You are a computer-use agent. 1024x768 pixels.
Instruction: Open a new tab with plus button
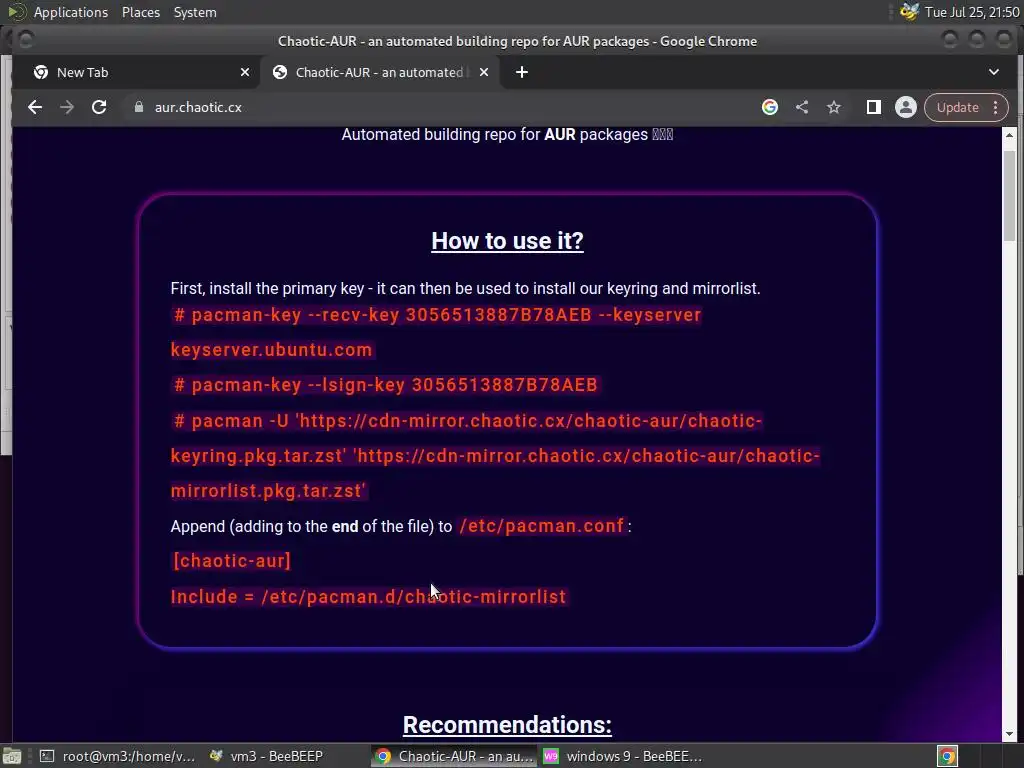click(x=522, y=72)
